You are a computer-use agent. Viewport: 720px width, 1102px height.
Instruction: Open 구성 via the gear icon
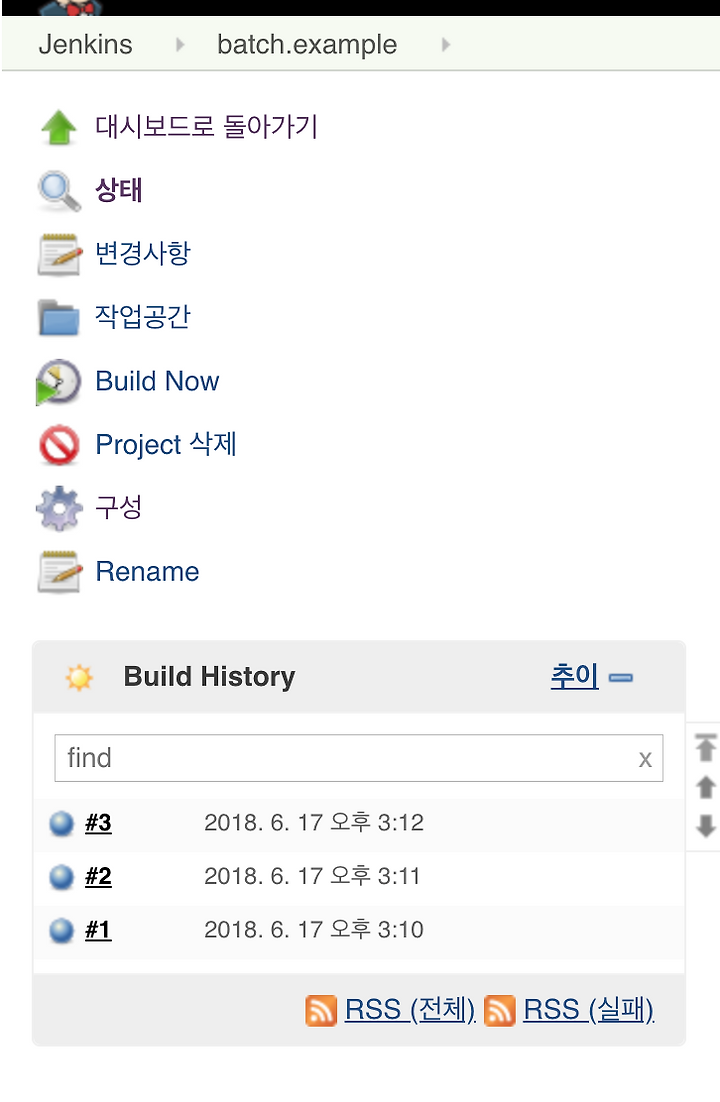tap(59, 508)
